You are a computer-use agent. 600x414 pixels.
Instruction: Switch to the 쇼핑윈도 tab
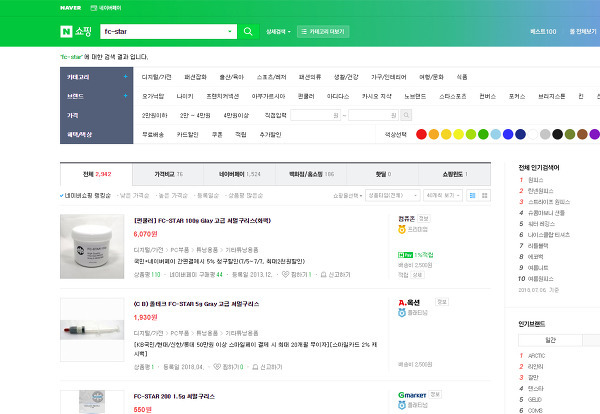pos(455,174)
